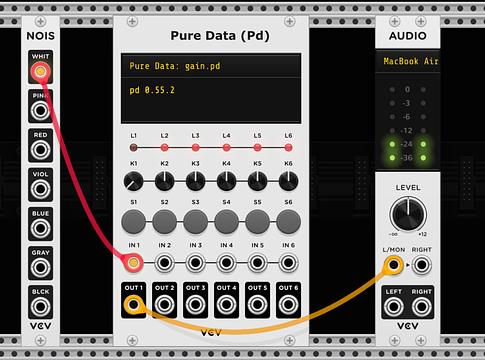Click the OUT 3 output jack
This screenshot has height=360, width=485.
coord(195,305)
